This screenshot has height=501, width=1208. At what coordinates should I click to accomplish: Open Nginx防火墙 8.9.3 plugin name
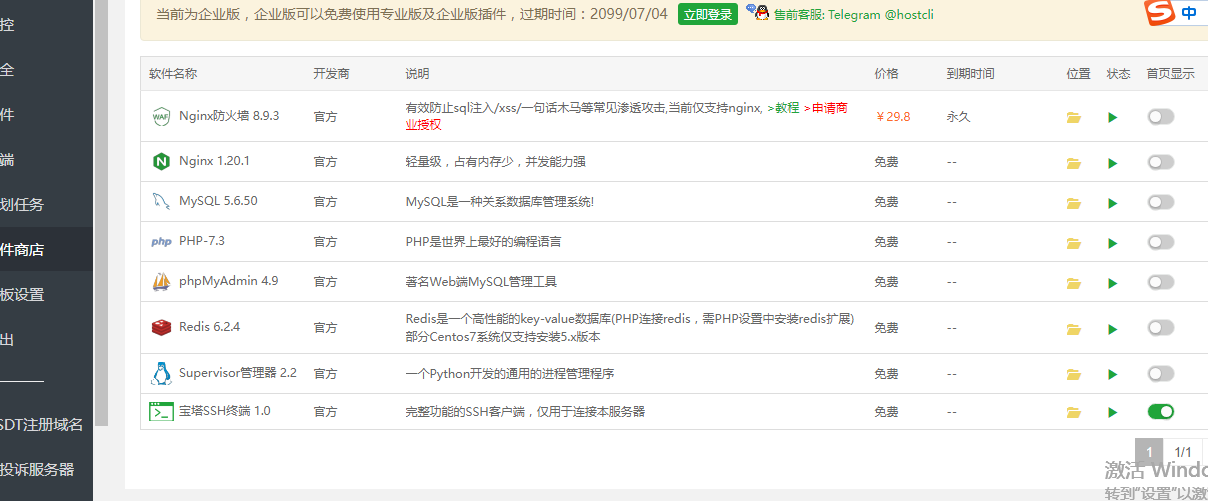click(229, 116)
